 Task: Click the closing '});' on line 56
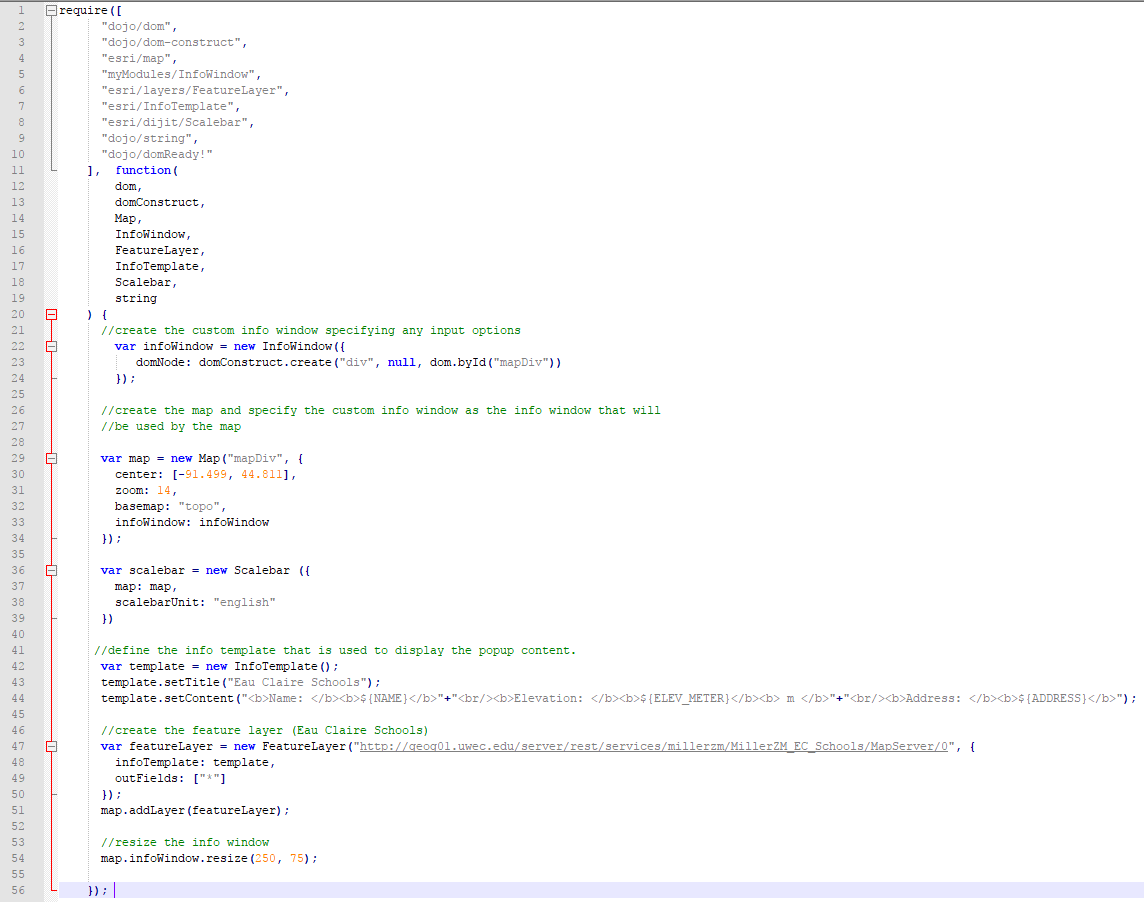(98, 890)
